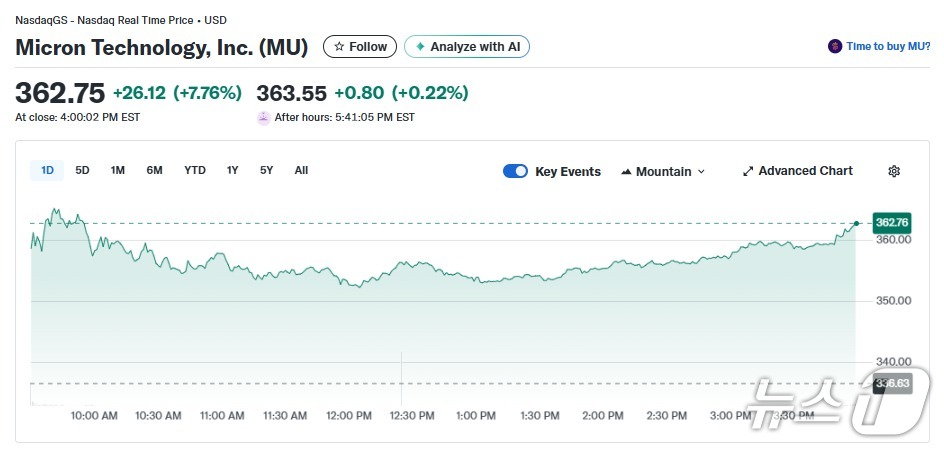The image size is (944, 449).
Task: Switch chart to YTD range
Action: (x=195, y=170)
